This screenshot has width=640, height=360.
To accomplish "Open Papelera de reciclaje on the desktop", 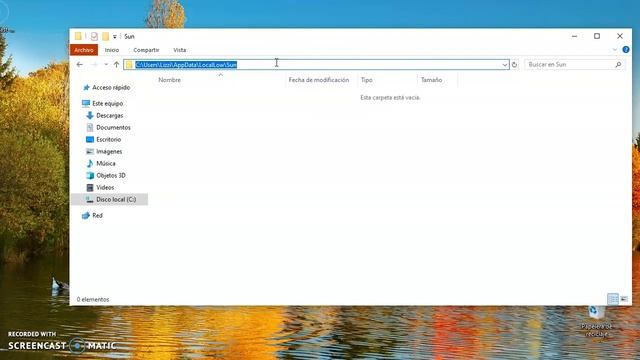I will [596, 320].
